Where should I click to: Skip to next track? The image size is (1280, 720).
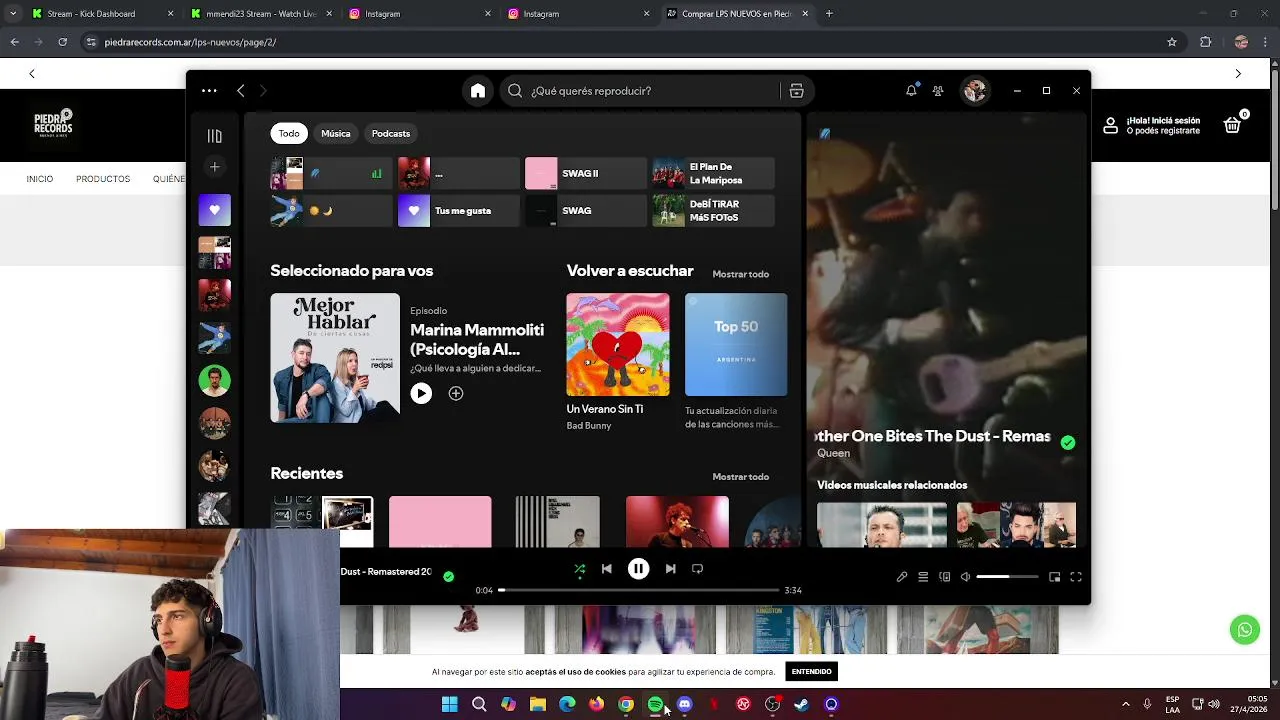click(x=670, y=569)
